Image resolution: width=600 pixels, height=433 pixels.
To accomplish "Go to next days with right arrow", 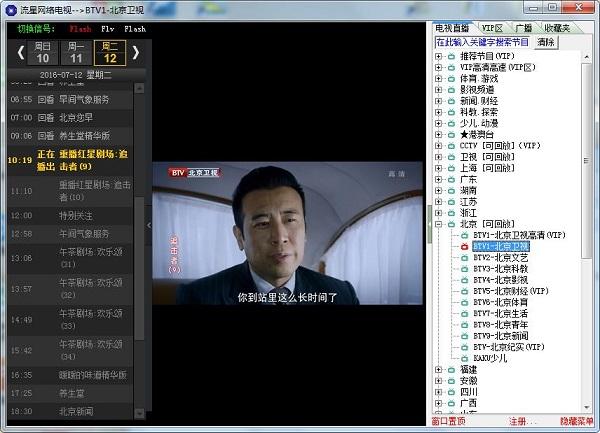I will coord(135,52).
